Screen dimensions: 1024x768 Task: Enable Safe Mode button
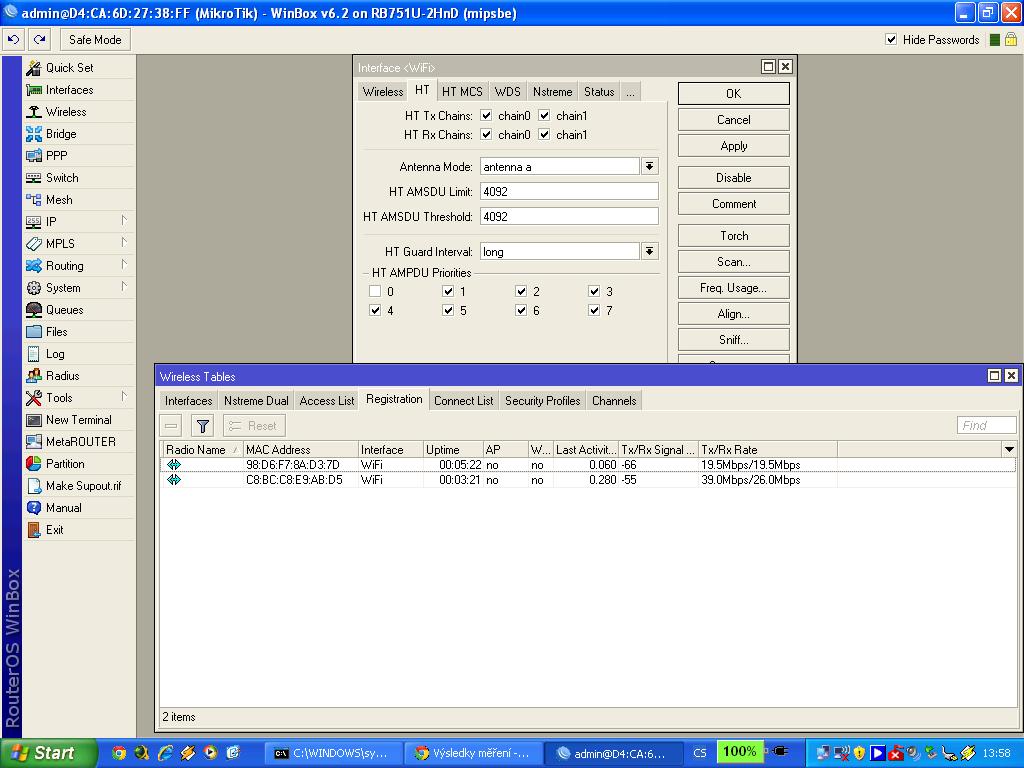point(95,40)
